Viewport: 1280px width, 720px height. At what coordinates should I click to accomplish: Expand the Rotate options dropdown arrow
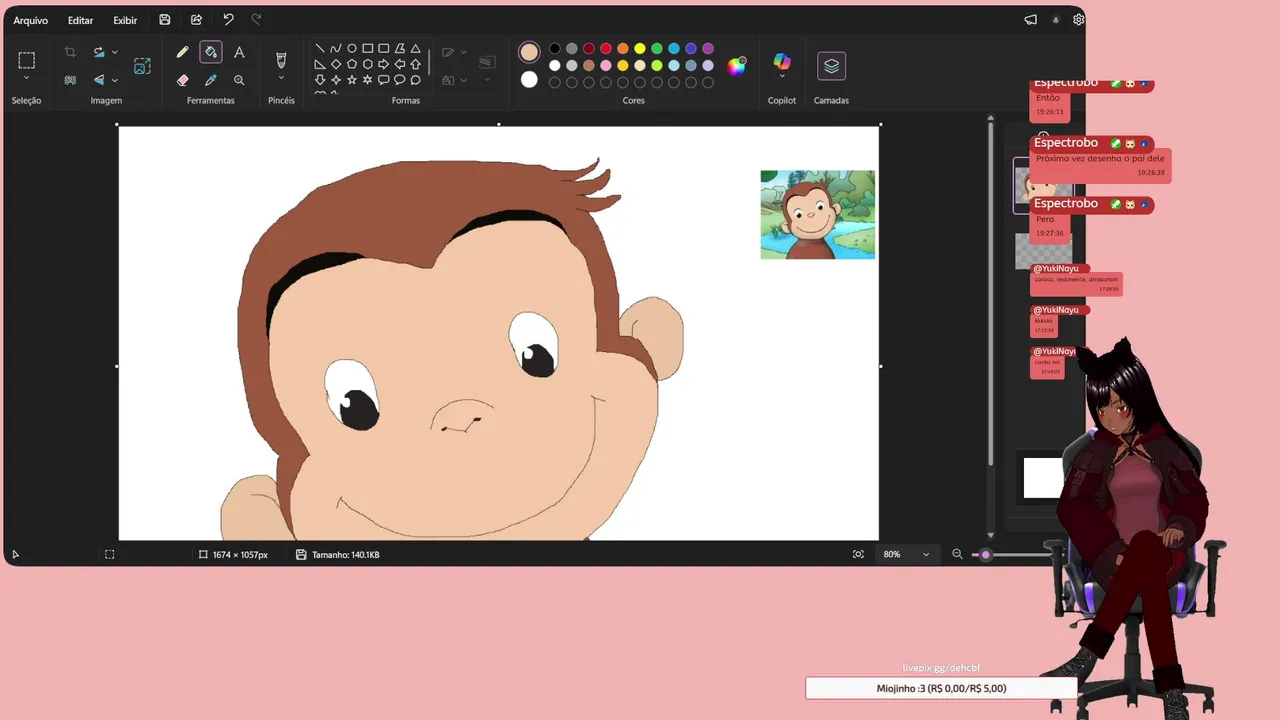(115, 52)
